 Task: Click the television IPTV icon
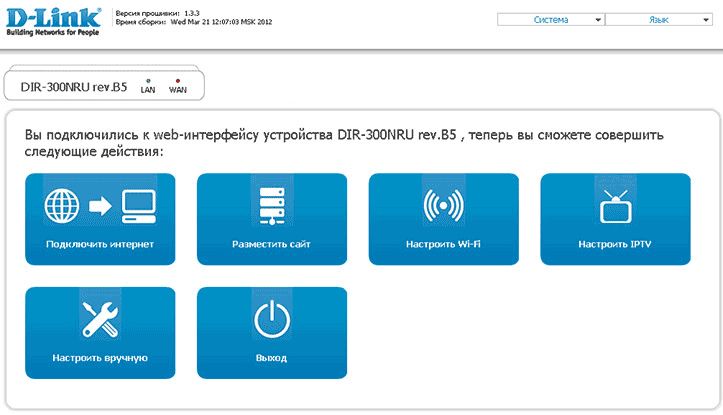615,205
